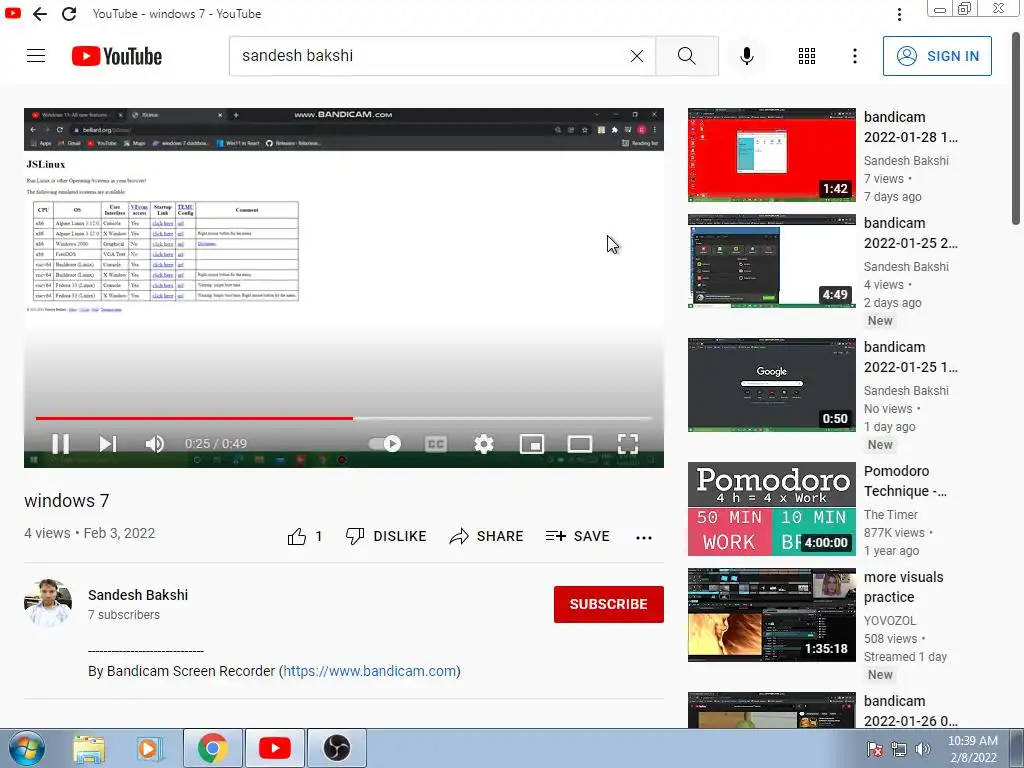The image size is (1024, 768).
Task: Skip to next video
Action: pyautogui.click(x=108, y=443)
